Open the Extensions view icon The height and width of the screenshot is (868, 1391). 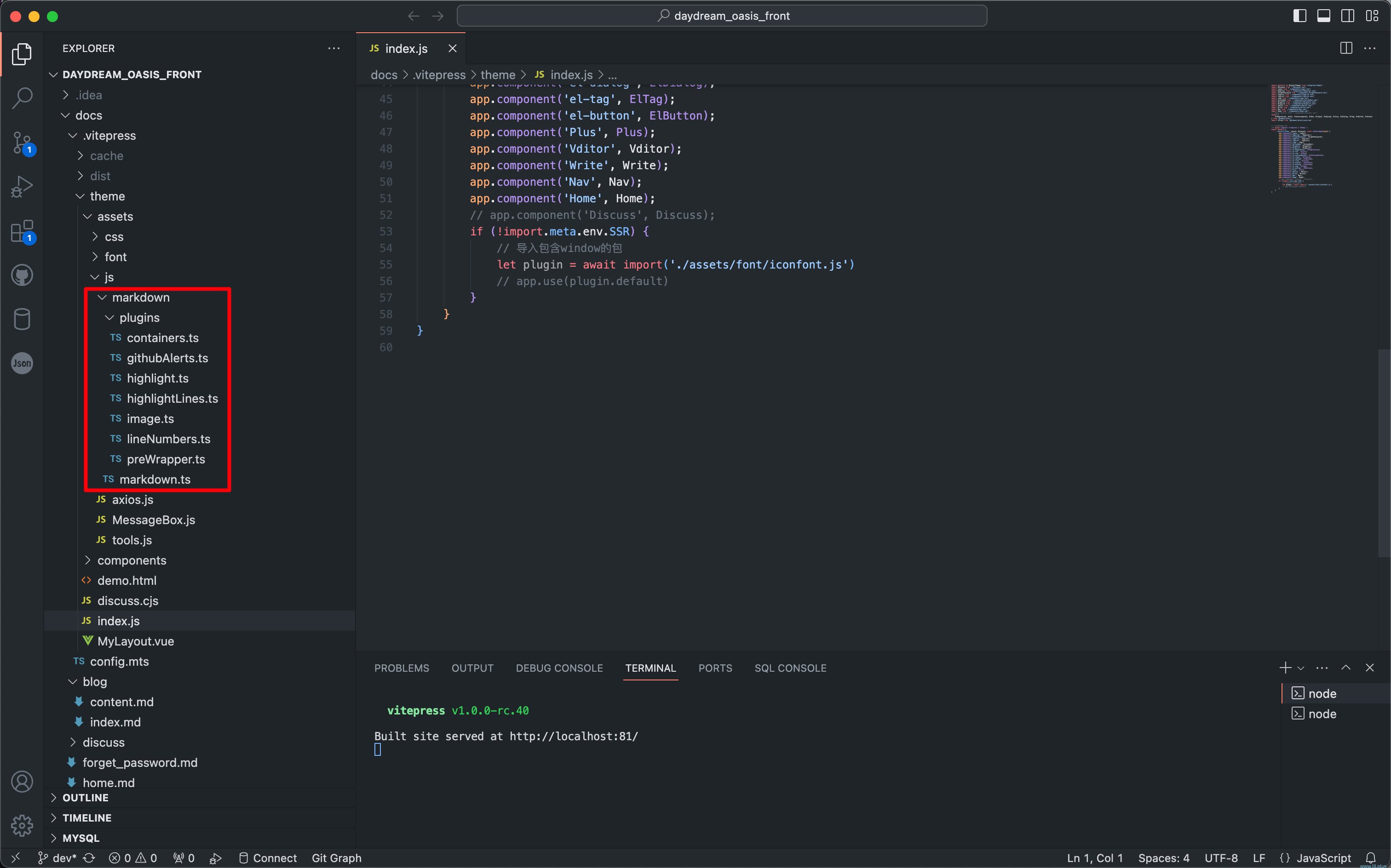(x=22, y=231)
